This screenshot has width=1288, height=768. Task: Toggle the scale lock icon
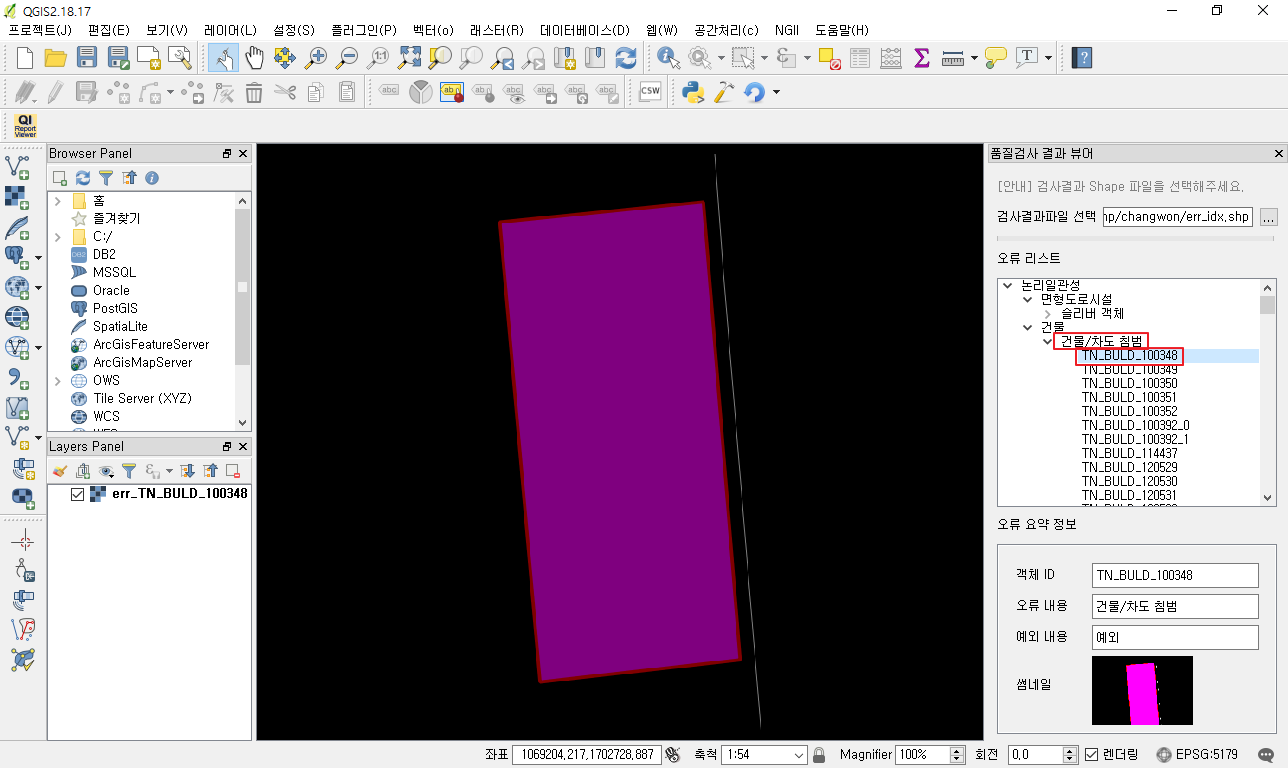point(819,755)
